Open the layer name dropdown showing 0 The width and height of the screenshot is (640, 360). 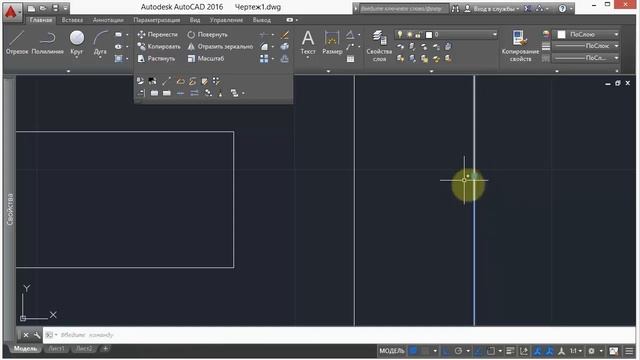(x=446, y=35)
